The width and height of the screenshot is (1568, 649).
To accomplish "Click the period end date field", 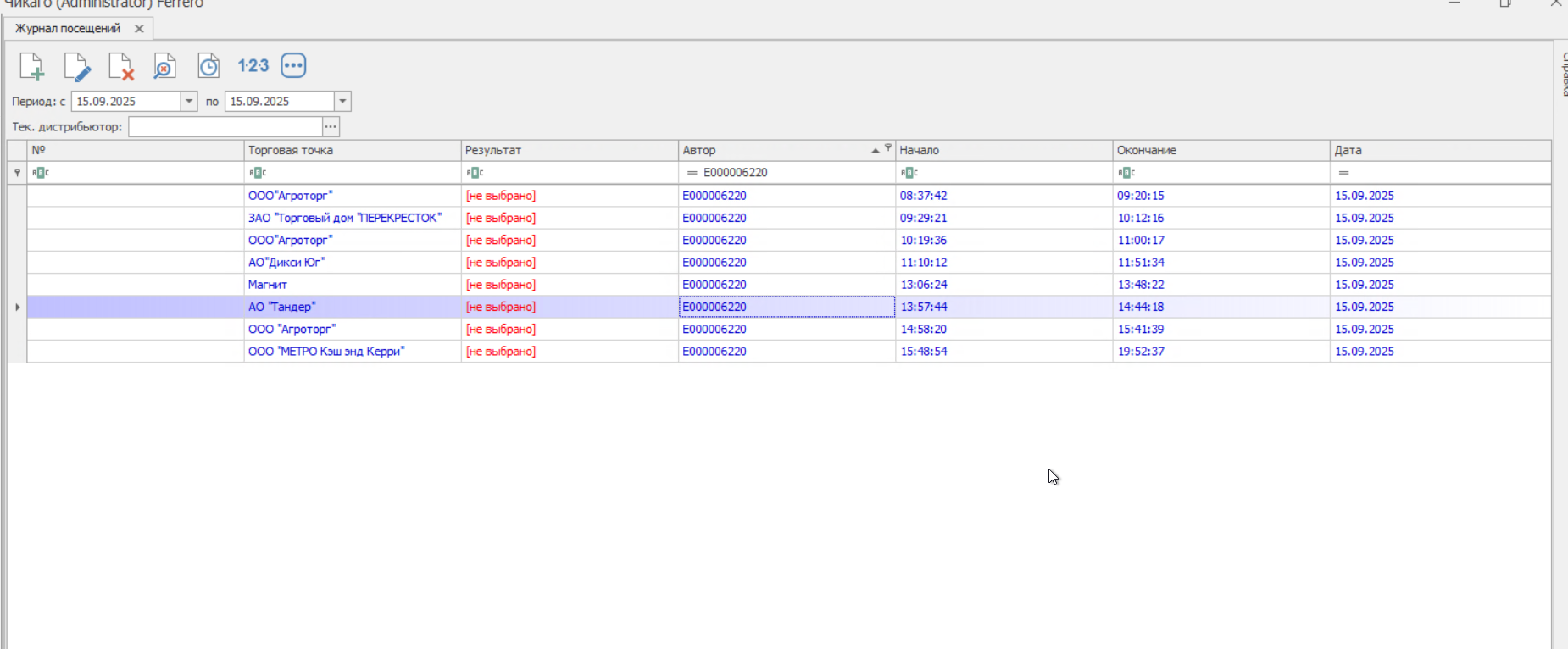I will tap(280, 102).
